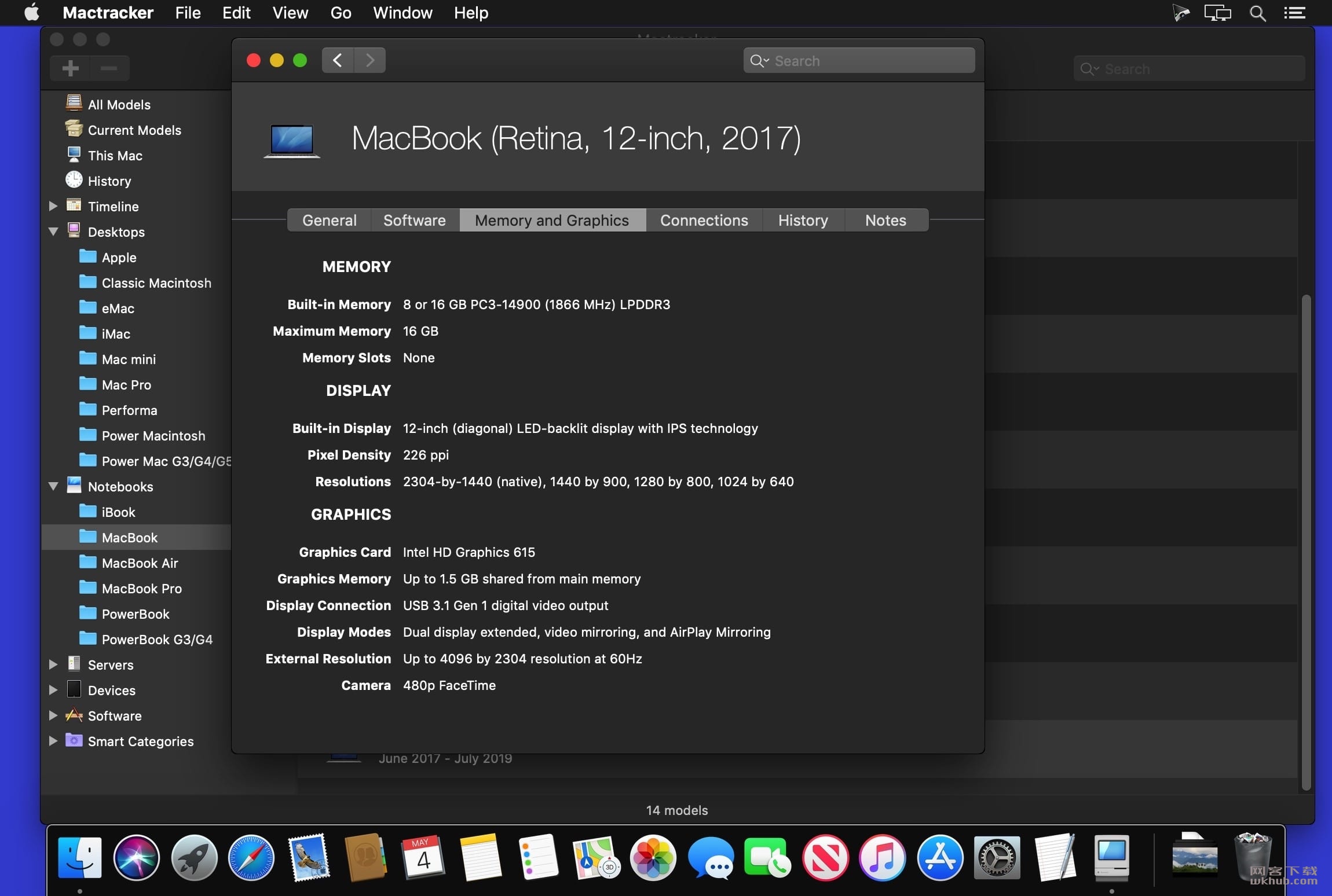
Task: Open the Downloads stack in the Dock
Action: (1195, 855)
